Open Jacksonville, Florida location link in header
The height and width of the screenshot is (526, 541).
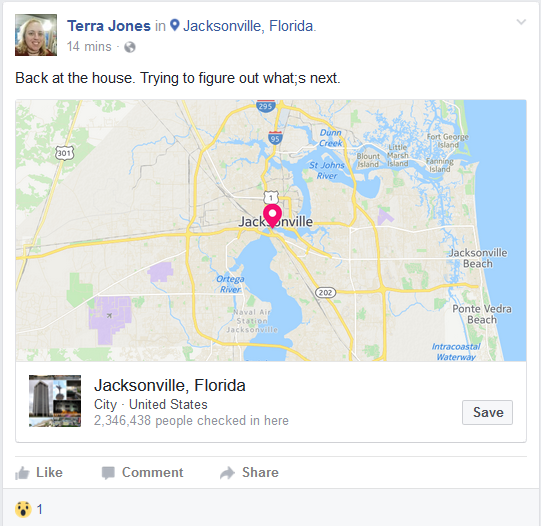point(249,26)
